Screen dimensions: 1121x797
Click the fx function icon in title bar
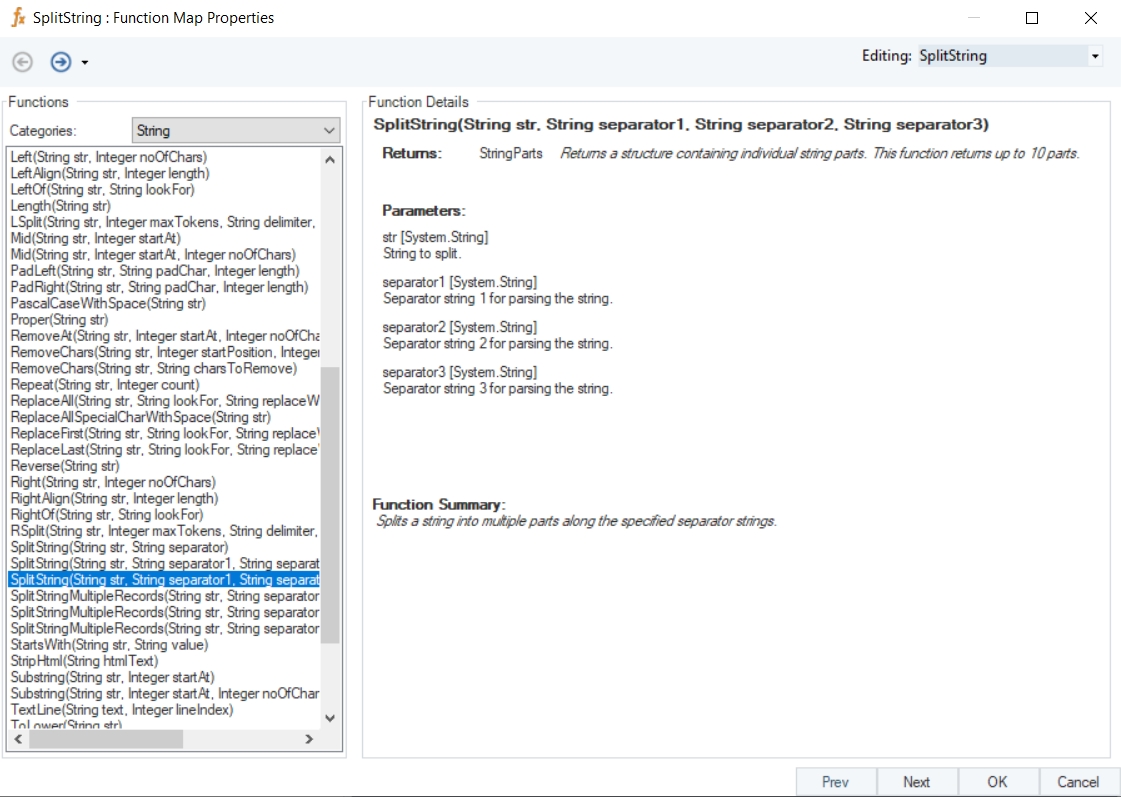pyautogui.click(x=17, y=18)
